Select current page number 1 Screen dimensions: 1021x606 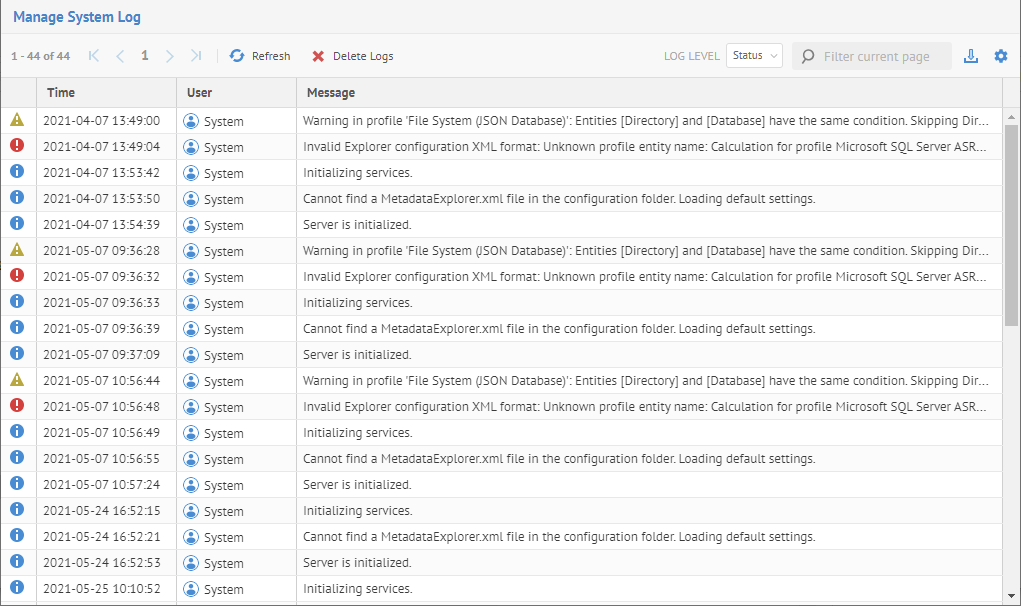click(145, 56)
